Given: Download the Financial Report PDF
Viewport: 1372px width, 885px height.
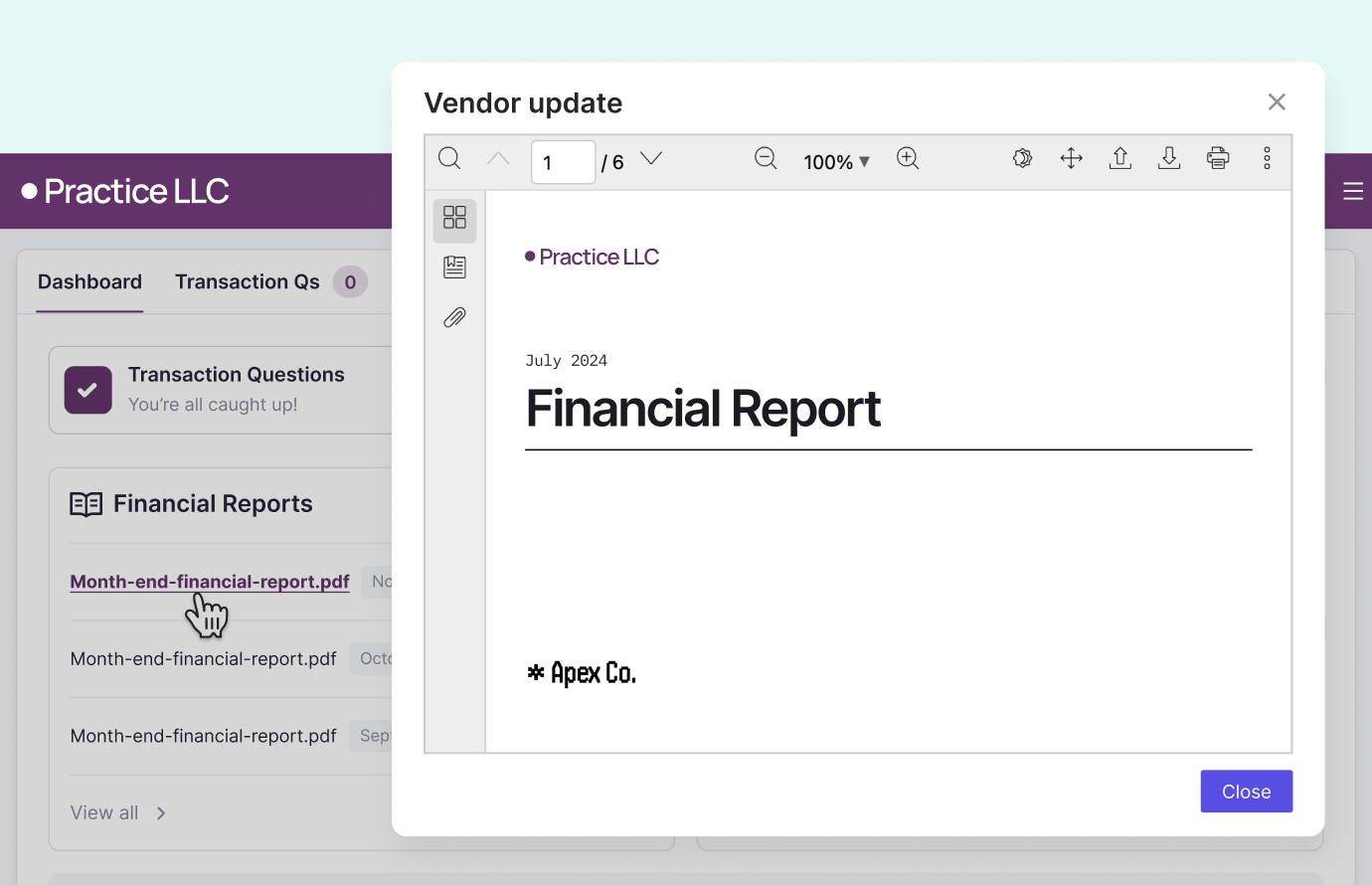Looking at the screenshot, I should [1169, 158].
